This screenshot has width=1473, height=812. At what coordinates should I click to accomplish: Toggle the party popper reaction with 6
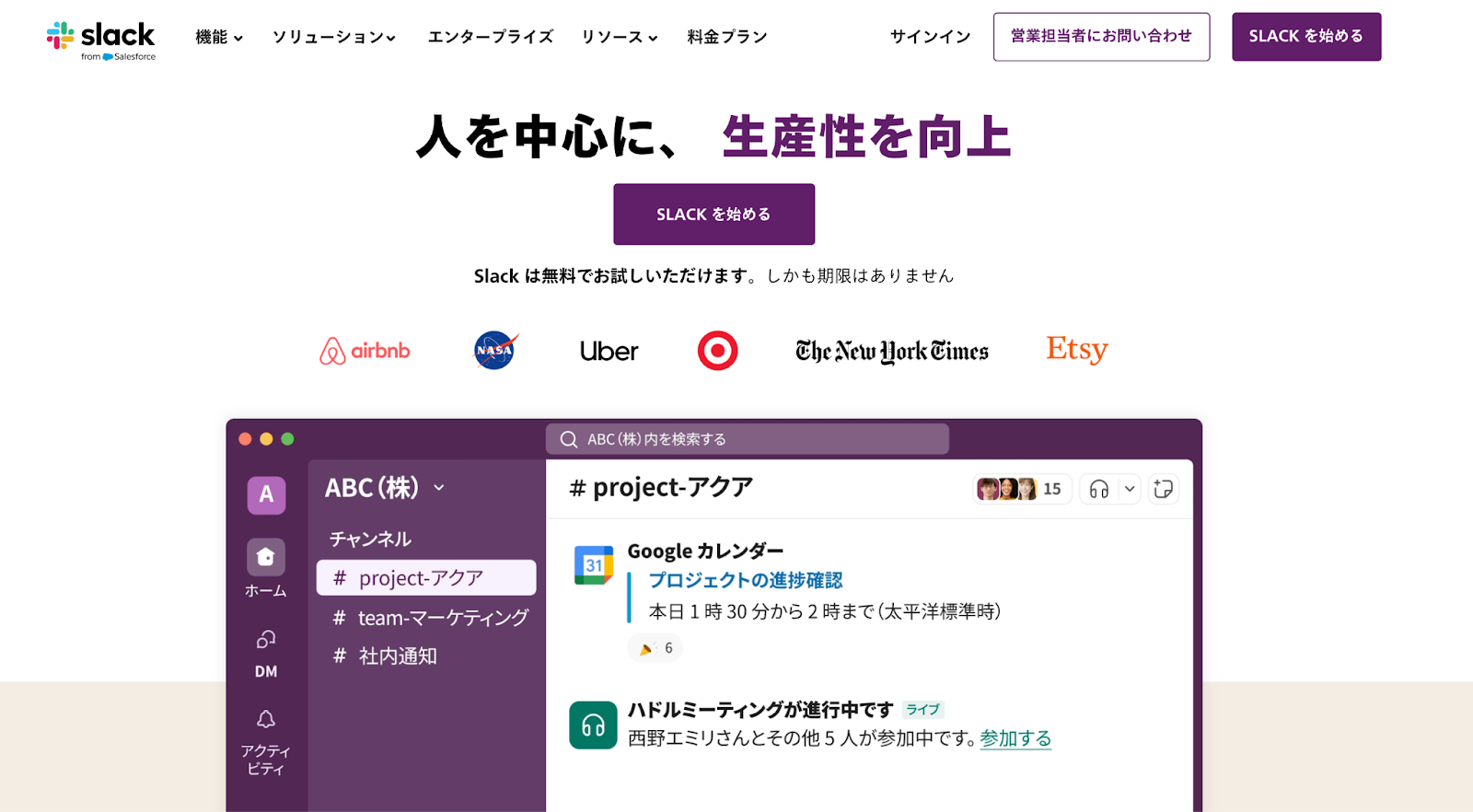pyautogui.click(x=655, y=648)
